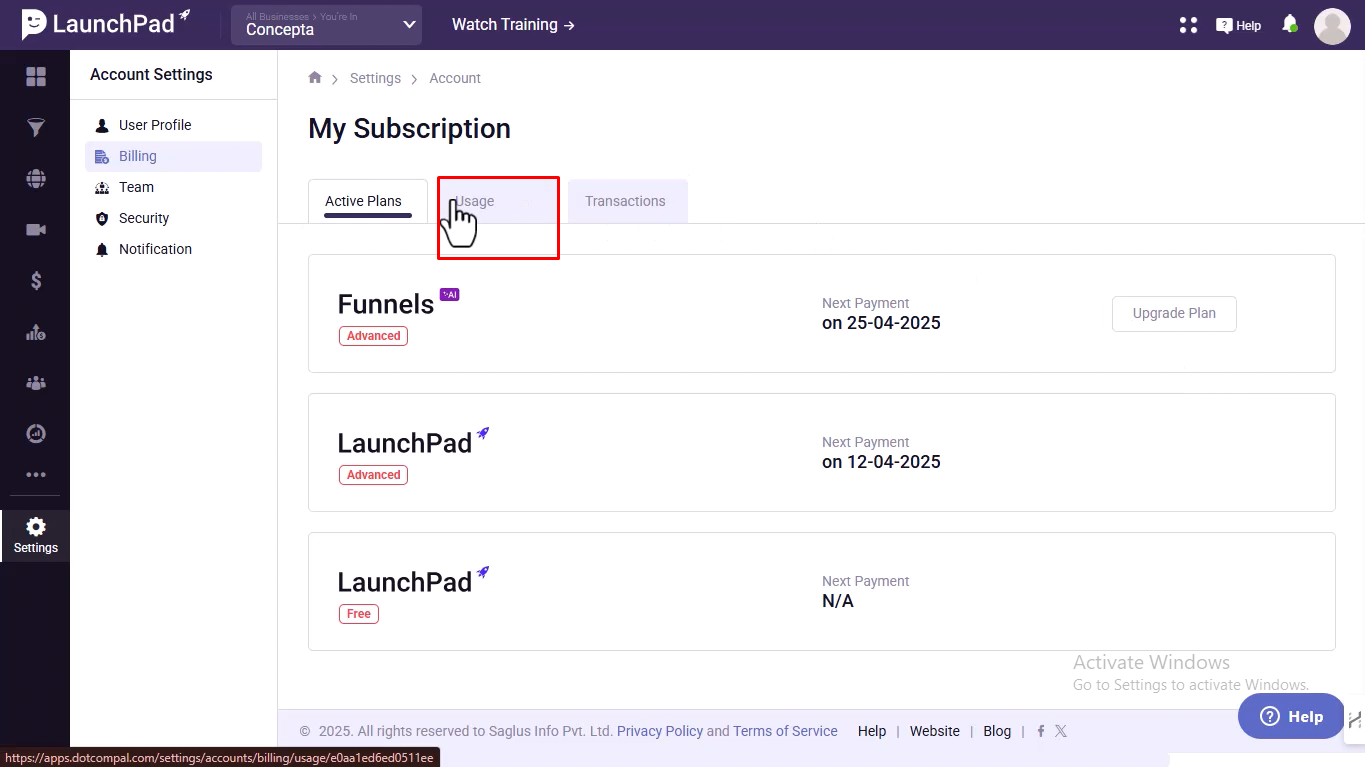This screenshot has height=767, width=1365.
Task: Open the Concepta business dropdown
Action: [326, 25]
